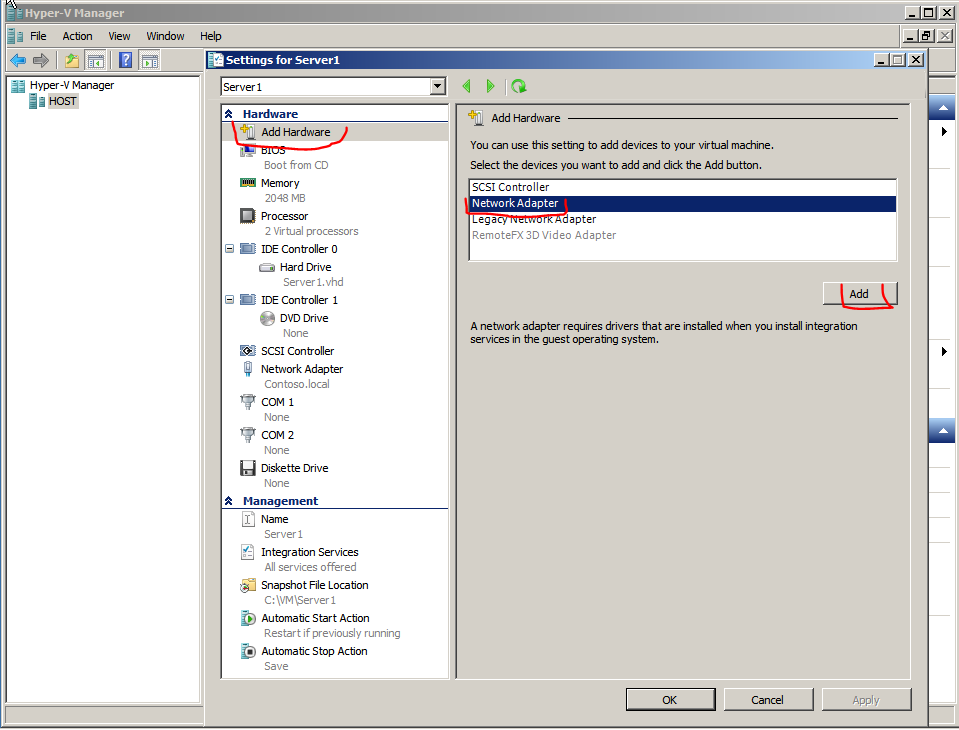Click the Cancel button
Screen dimensions: 959x730
pos(768,700)
